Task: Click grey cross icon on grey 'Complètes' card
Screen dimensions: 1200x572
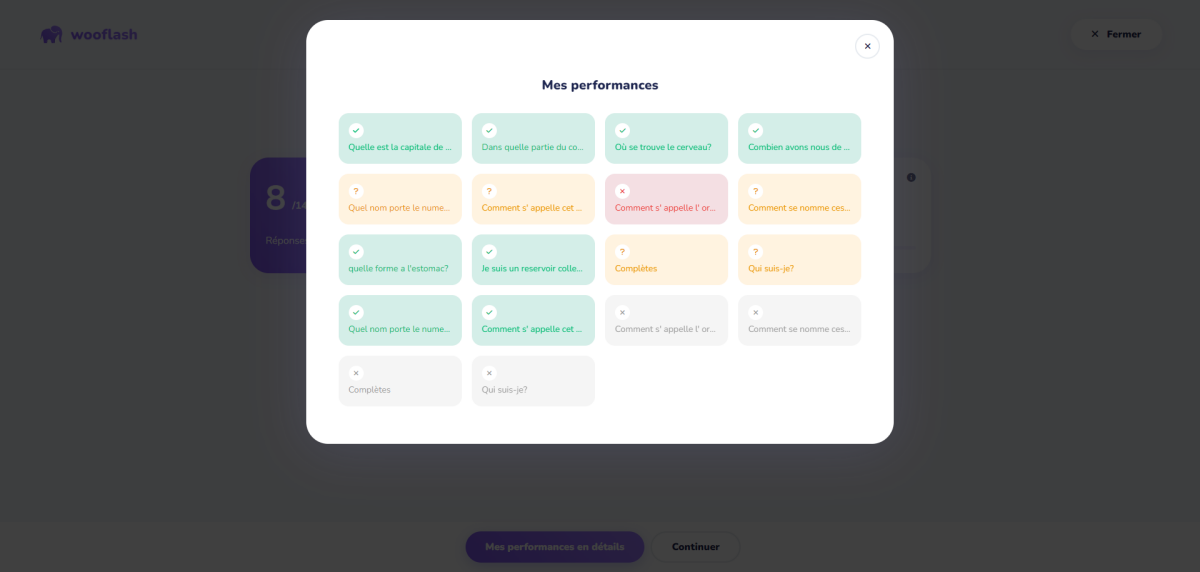Action: point(356,373)
